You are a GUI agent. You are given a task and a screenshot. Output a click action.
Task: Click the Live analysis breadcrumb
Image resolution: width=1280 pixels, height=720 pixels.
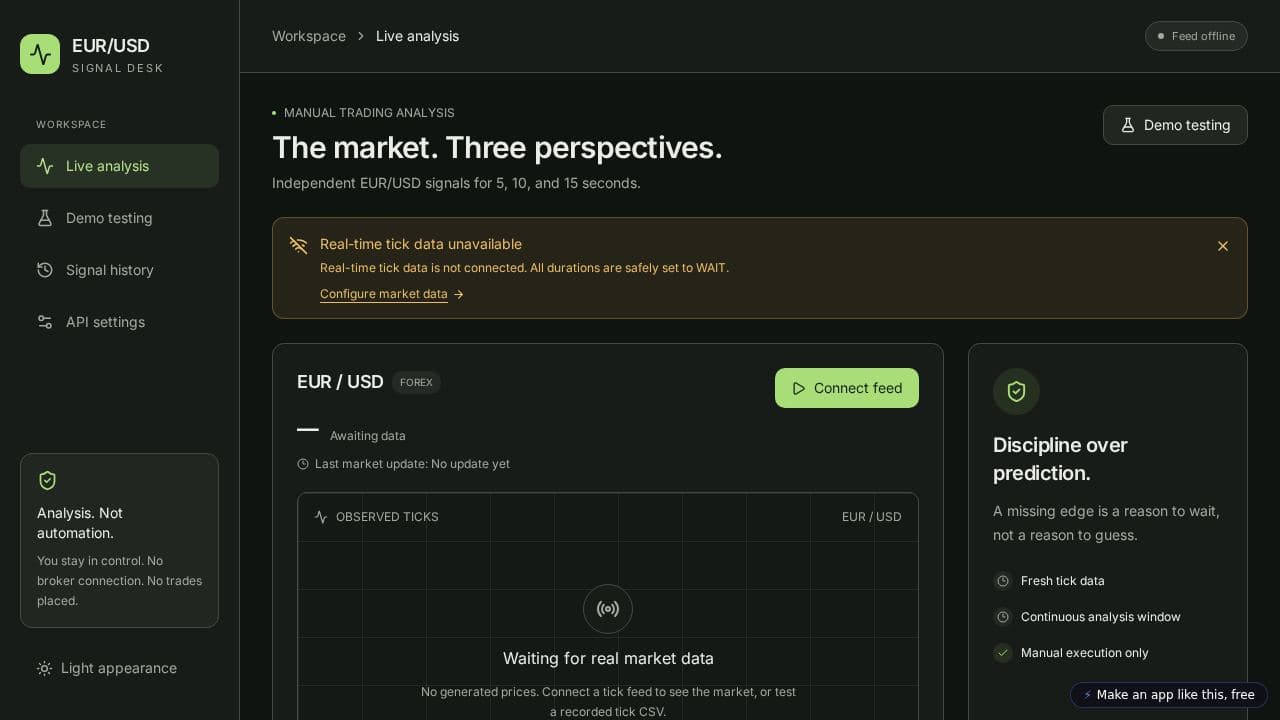point(417,36)
